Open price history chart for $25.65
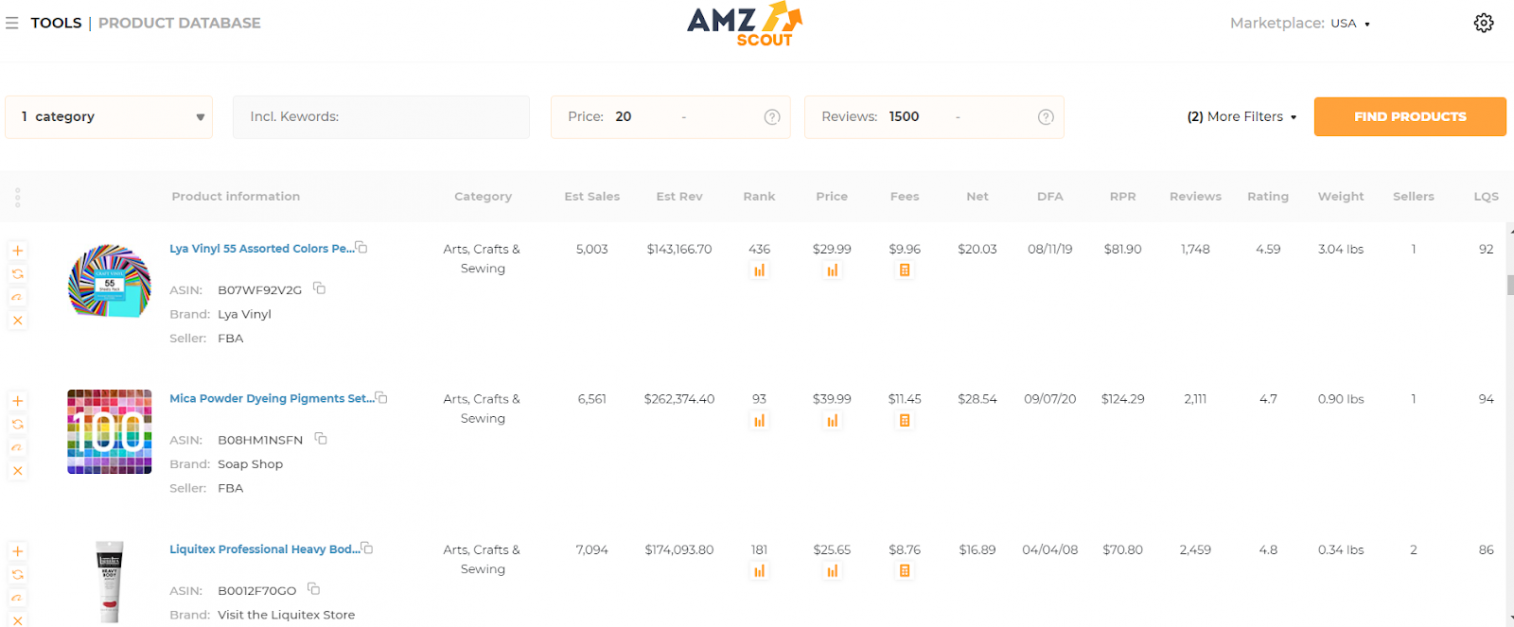The width and height of the screenshot is (1514, 627). click(832, 571)
